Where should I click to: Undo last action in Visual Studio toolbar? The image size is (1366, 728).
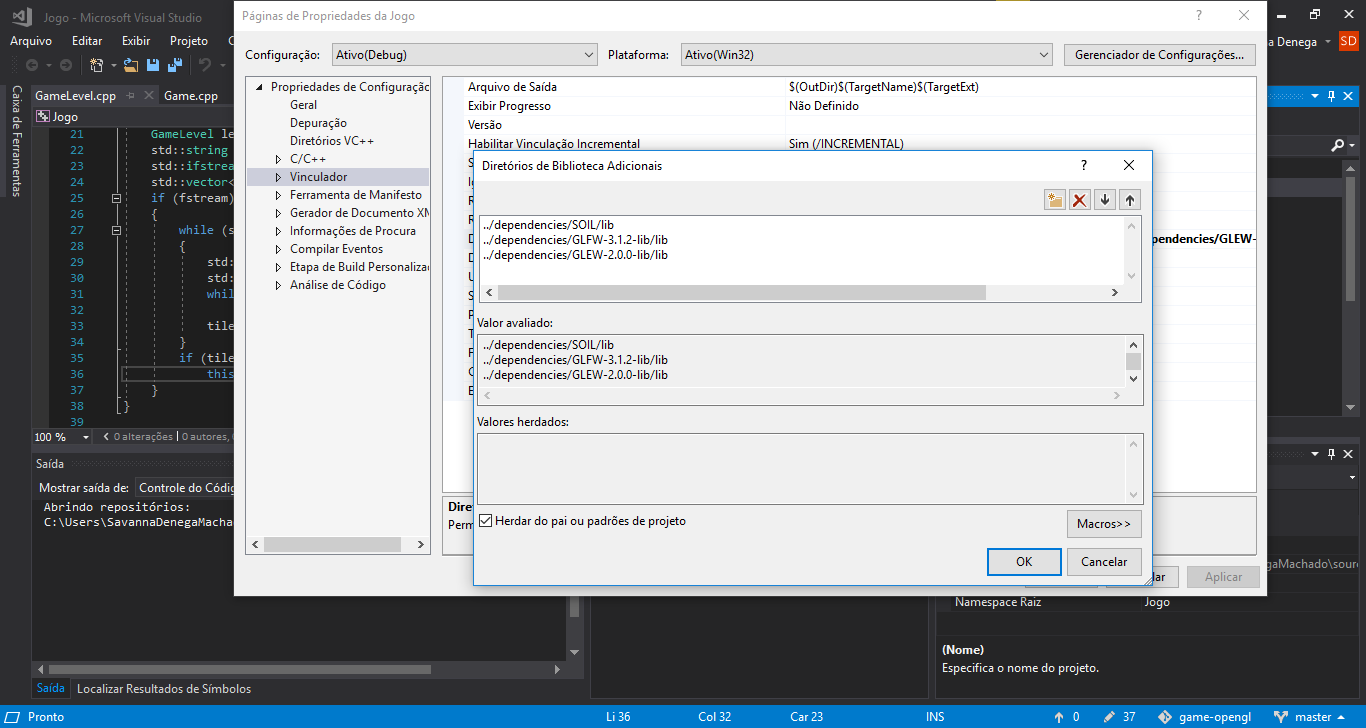pyautogui.click(x=205, y=65)
